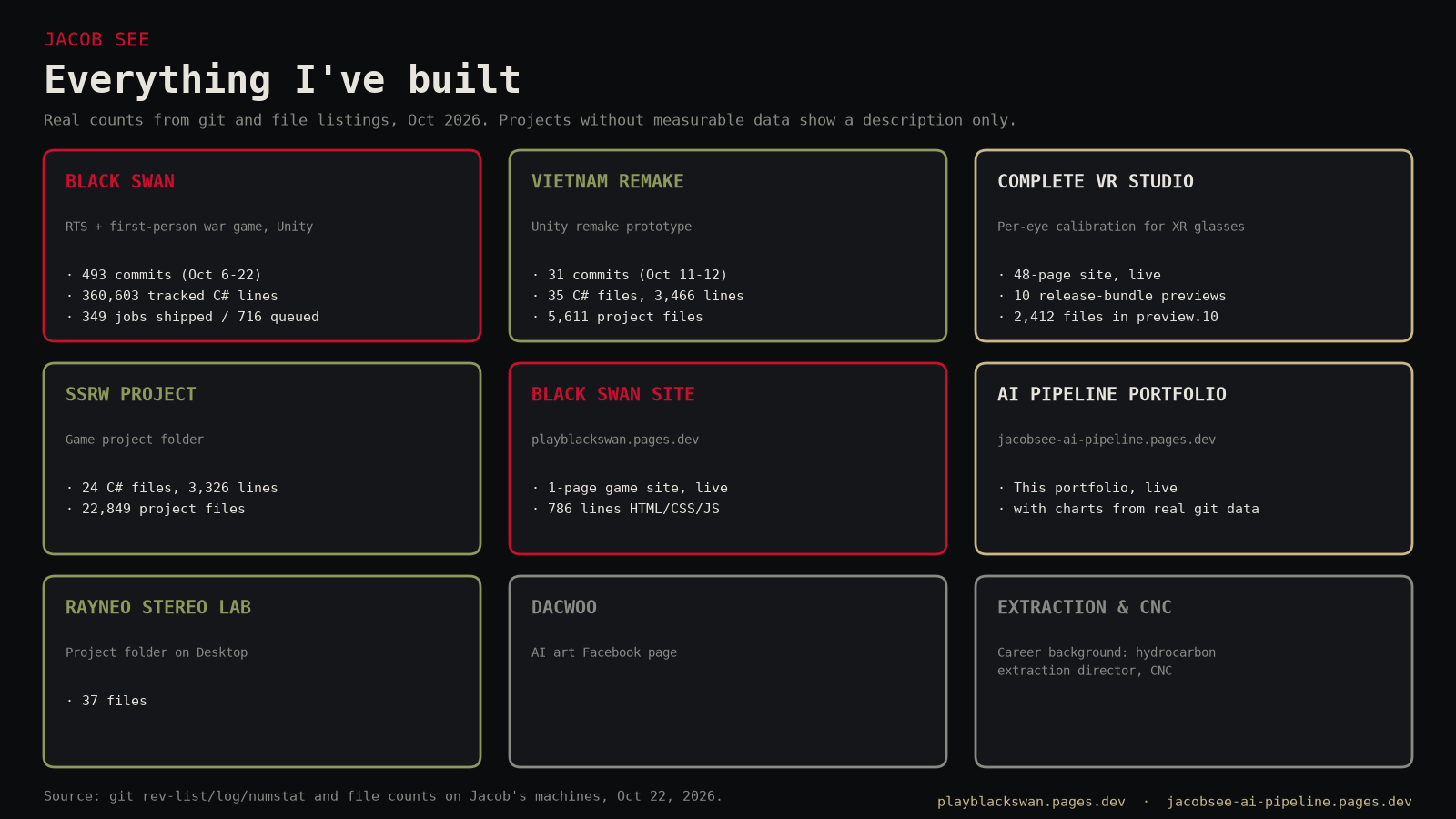Click jacobsee-ai-pipeline.pages.dev inside portfolio card
The width and height of the screenshot is (1456, 819).
coord(1107,440)
